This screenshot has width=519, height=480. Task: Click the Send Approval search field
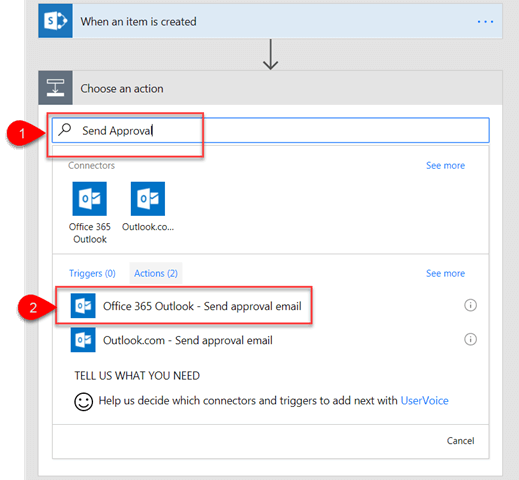270,130
